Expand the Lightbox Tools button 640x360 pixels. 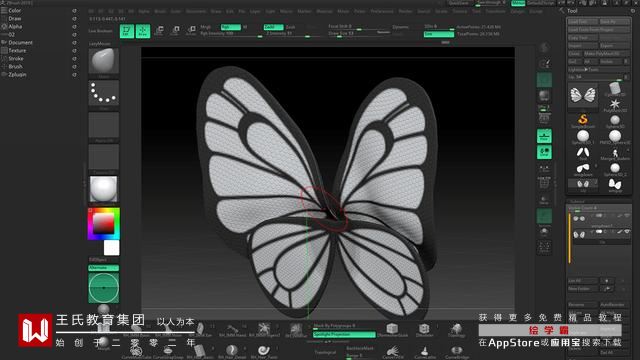point(598,69)
